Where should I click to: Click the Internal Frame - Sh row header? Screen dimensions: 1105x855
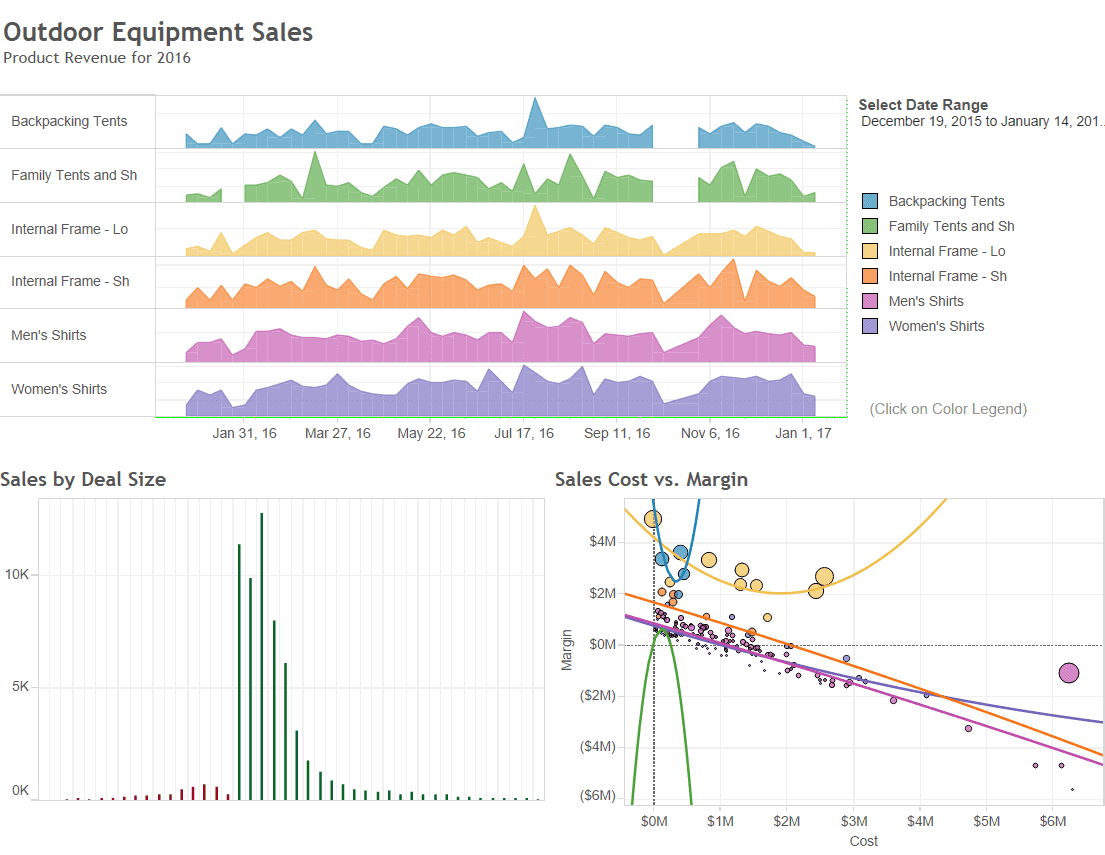click(x=70, y=281)
